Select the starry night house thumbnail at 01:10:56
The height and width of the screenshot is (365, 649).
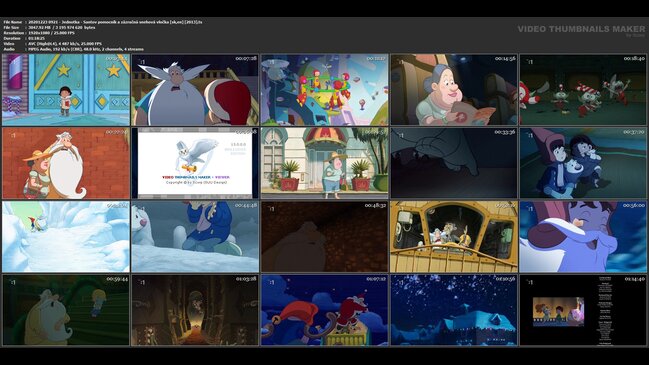coord(454,310)
